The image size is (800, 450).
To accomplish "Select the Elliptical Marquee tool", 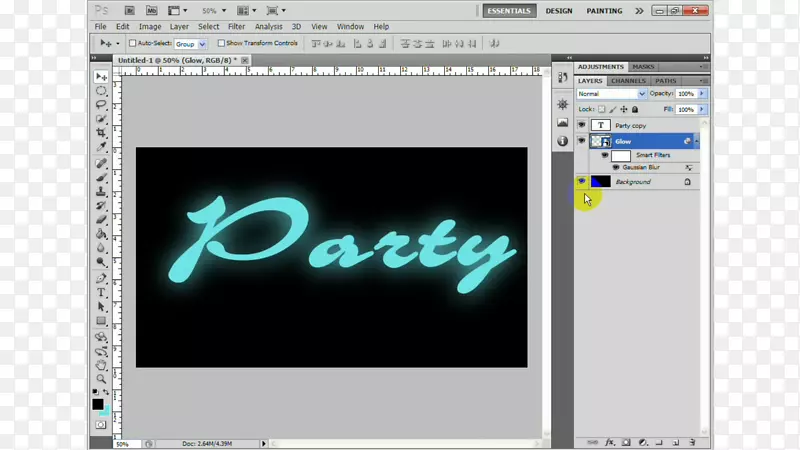I will 101,91.
